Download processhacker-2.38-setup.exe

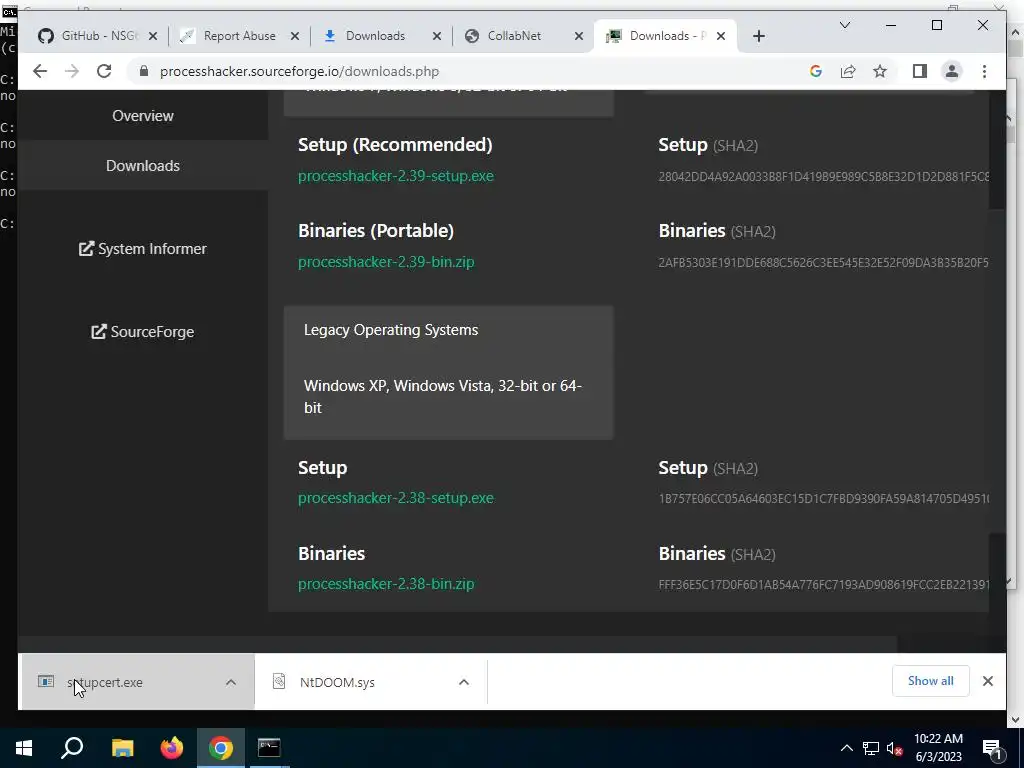point(396,498)
